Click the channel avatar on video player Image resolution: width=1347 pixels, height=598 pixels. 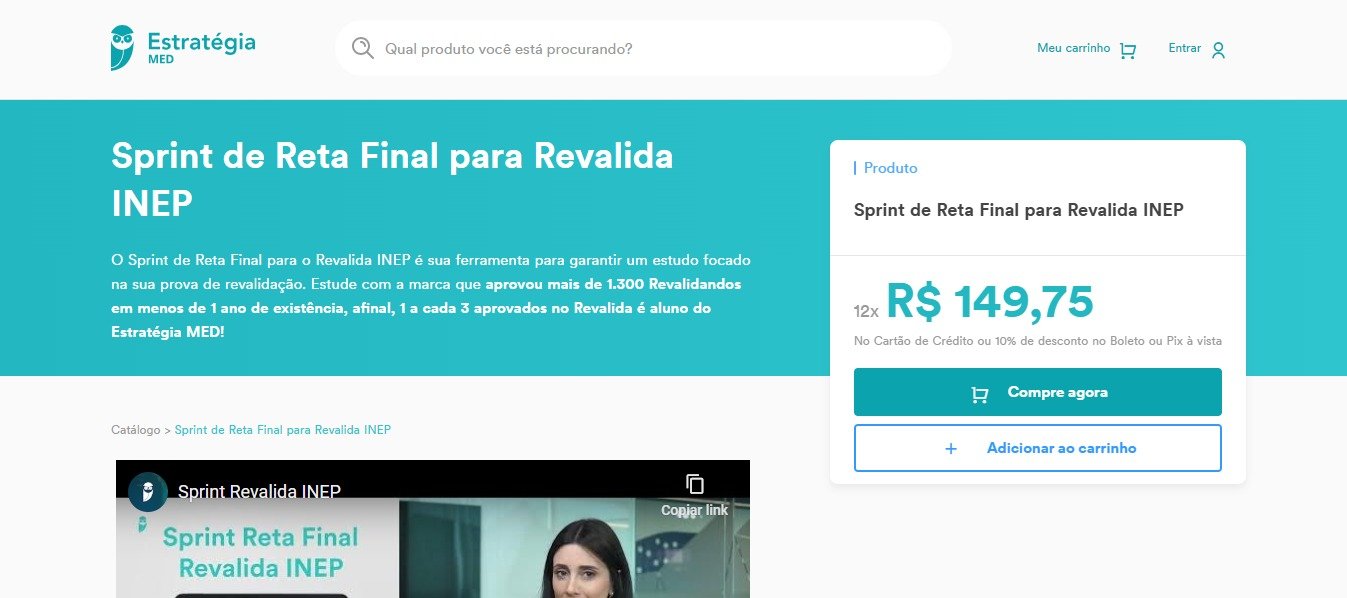click(x=148, y=492)
